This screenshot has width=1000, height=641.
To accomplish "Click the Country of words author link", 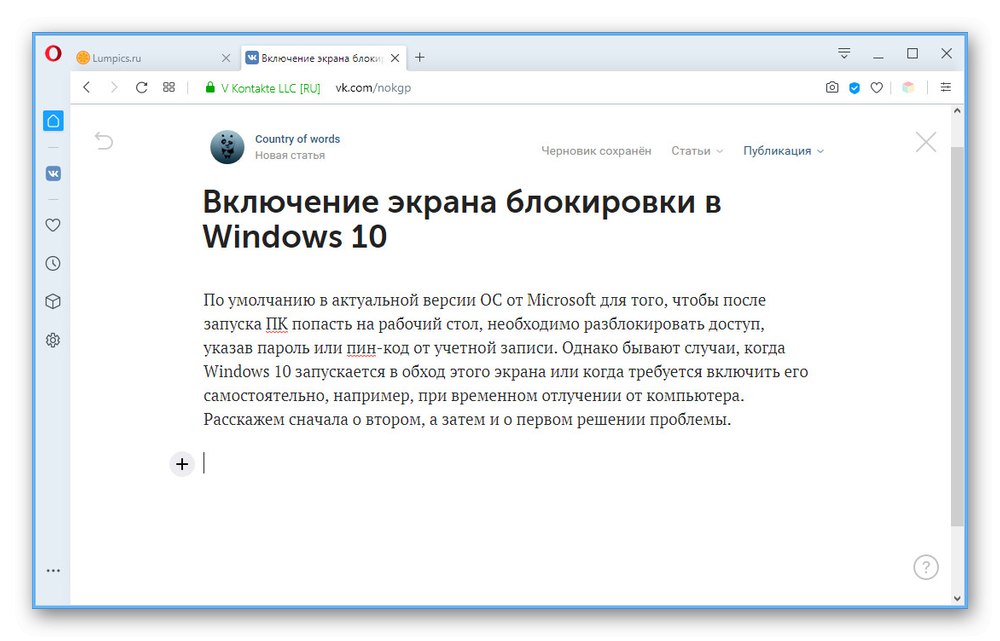I will pos(297,139).
